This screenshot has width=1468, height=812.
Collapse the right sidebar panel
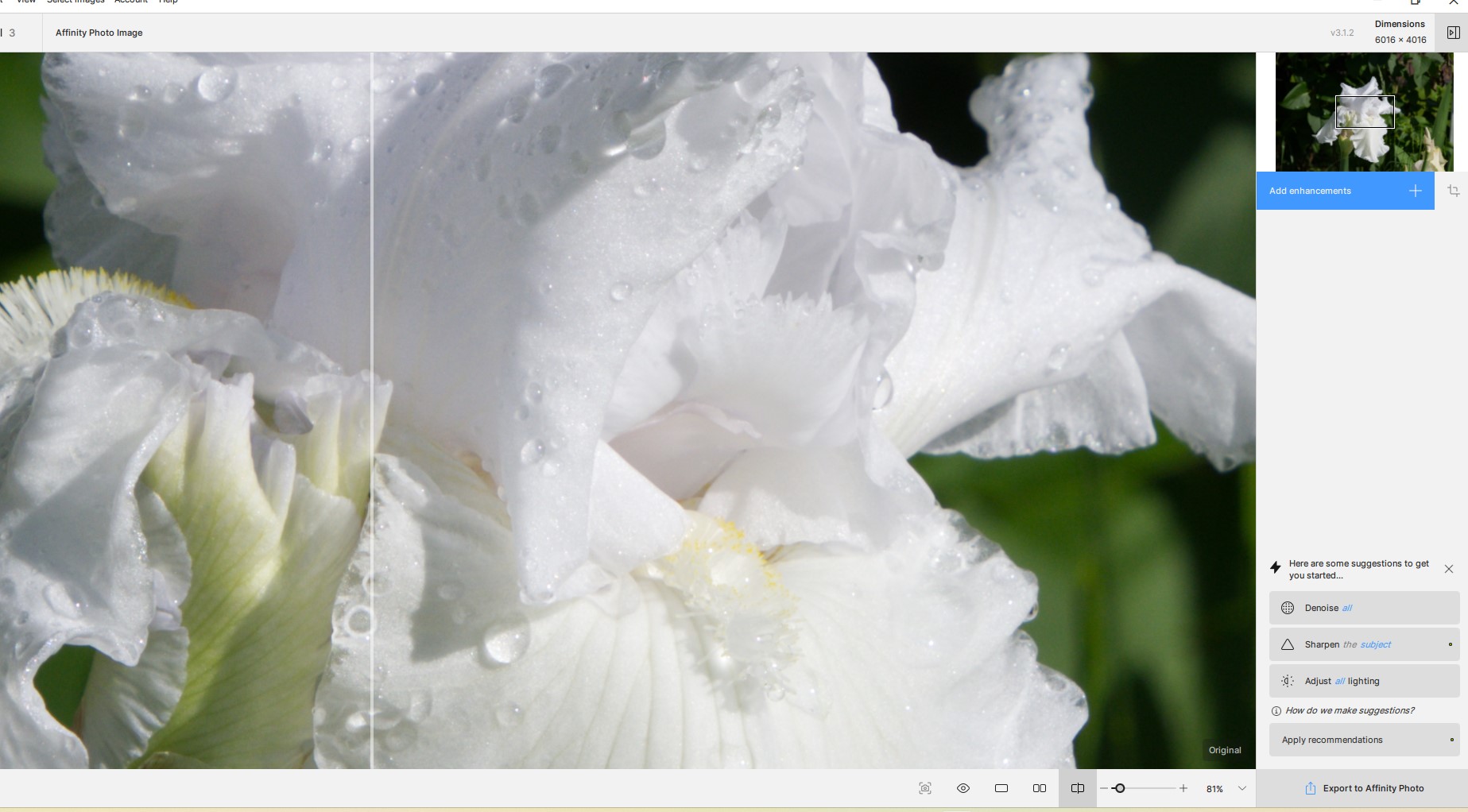tap(1453, 33)
